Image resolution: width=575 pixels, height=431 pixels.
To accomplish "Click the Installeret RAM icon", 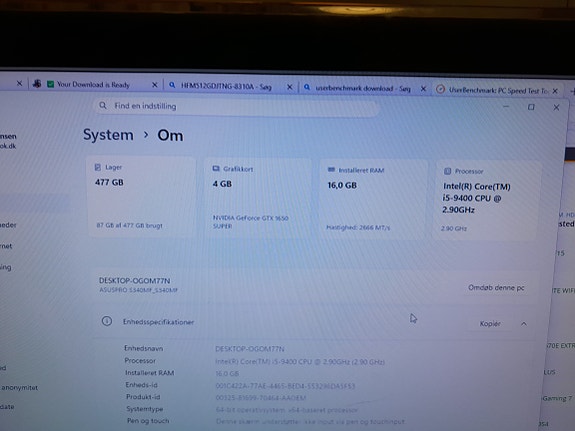I will (331, 170).
